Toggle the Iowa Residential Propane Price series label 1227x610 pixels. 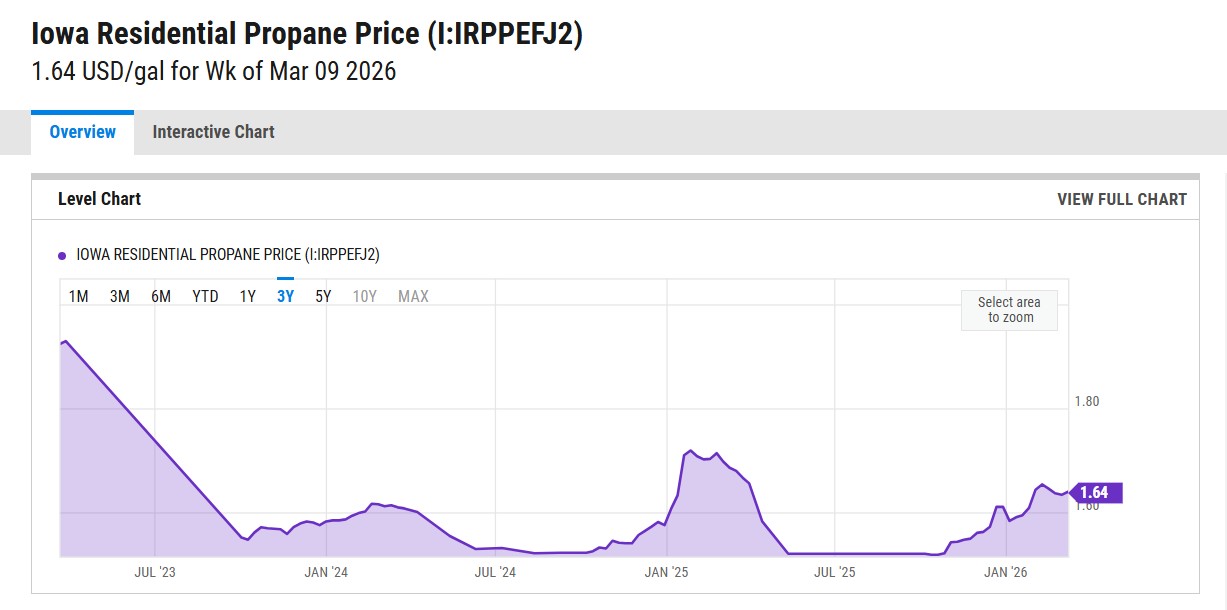click(x=228, y=255)
